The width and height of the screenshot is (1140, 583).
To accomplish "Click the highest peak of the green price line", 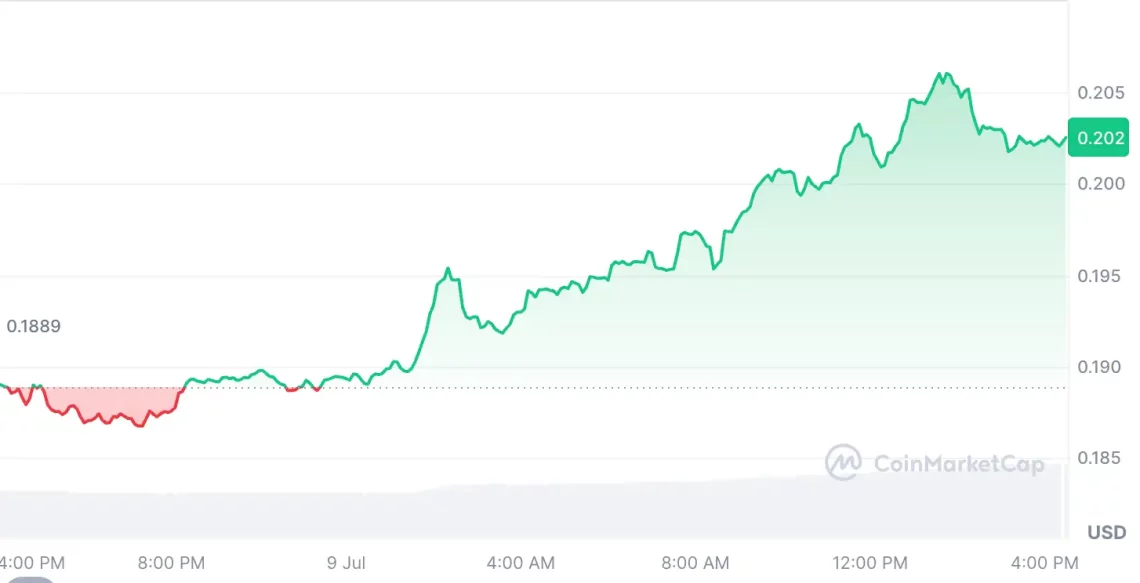I will (x=941, y=74).
